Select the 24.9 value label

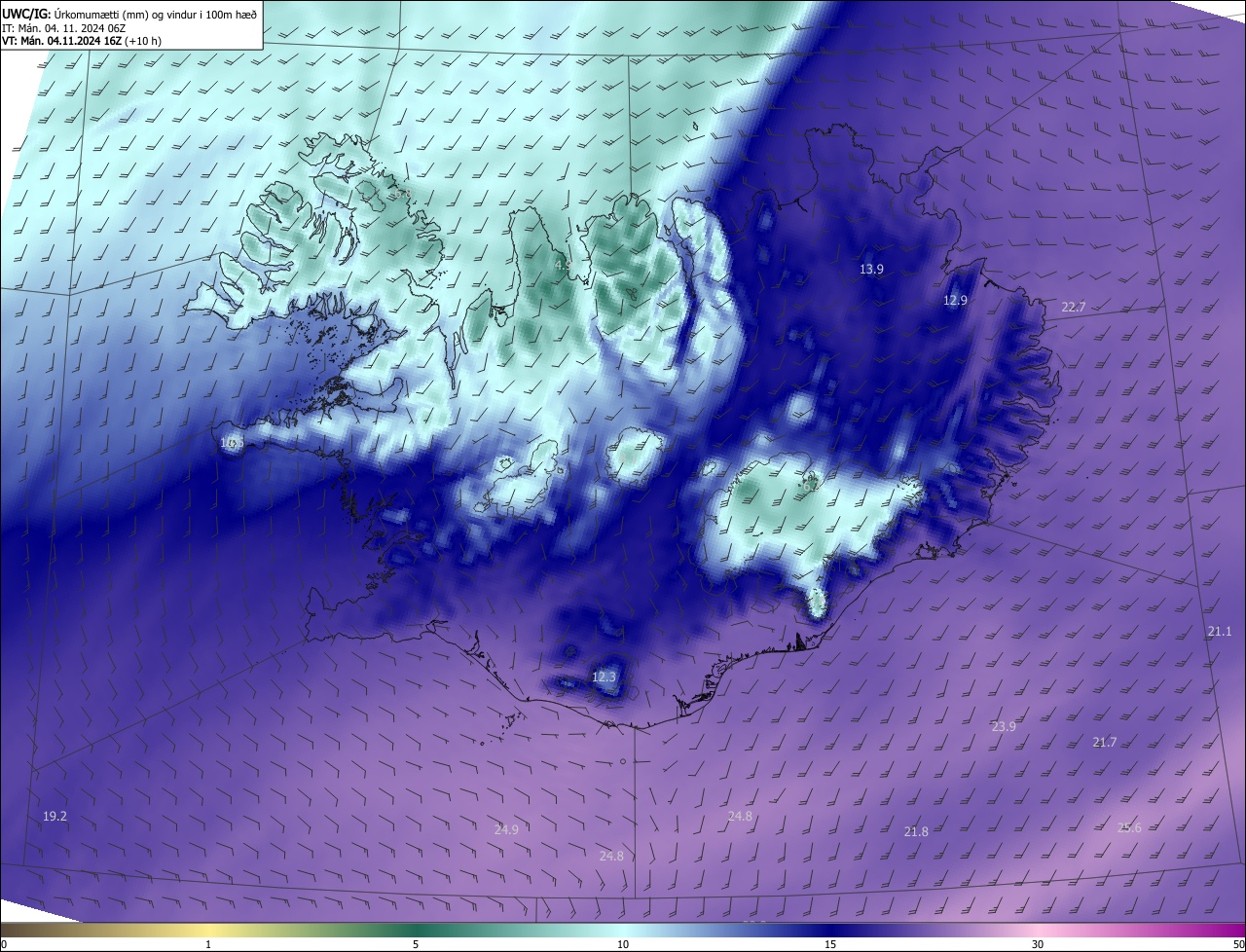(506, 829)
